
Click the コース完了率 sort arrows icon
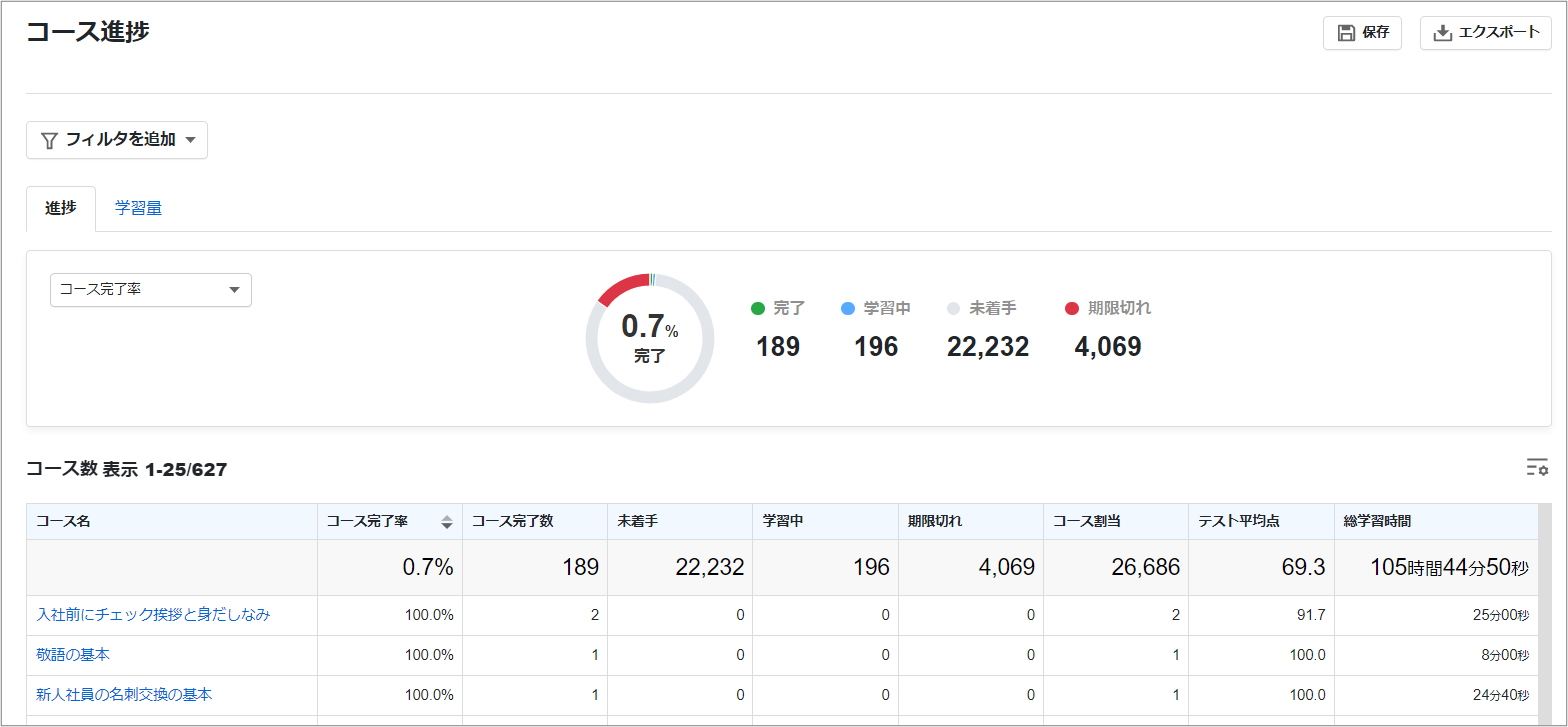point(447,521)
